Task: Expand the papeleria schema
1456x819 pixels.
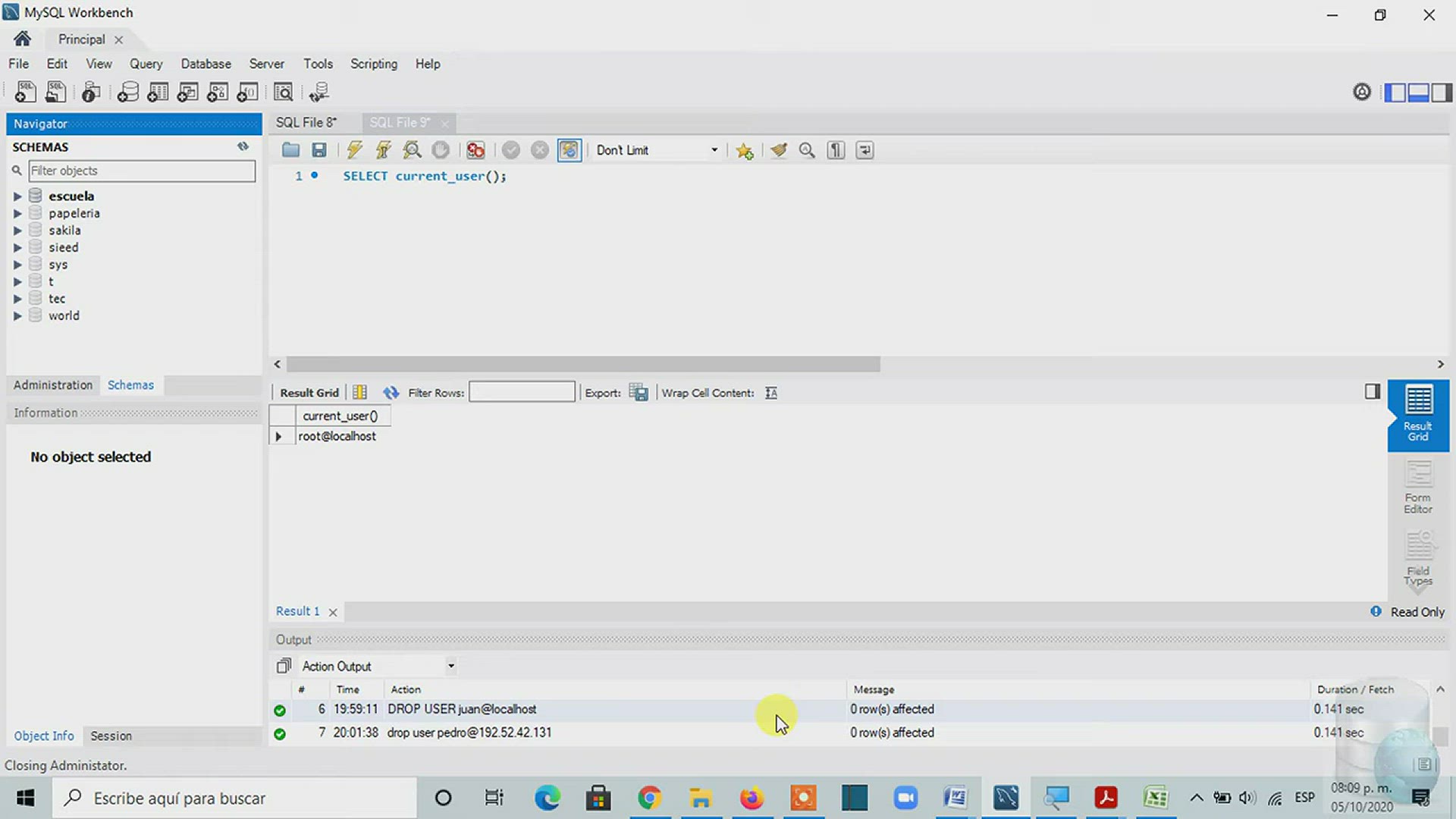Action: coord(17,214)
